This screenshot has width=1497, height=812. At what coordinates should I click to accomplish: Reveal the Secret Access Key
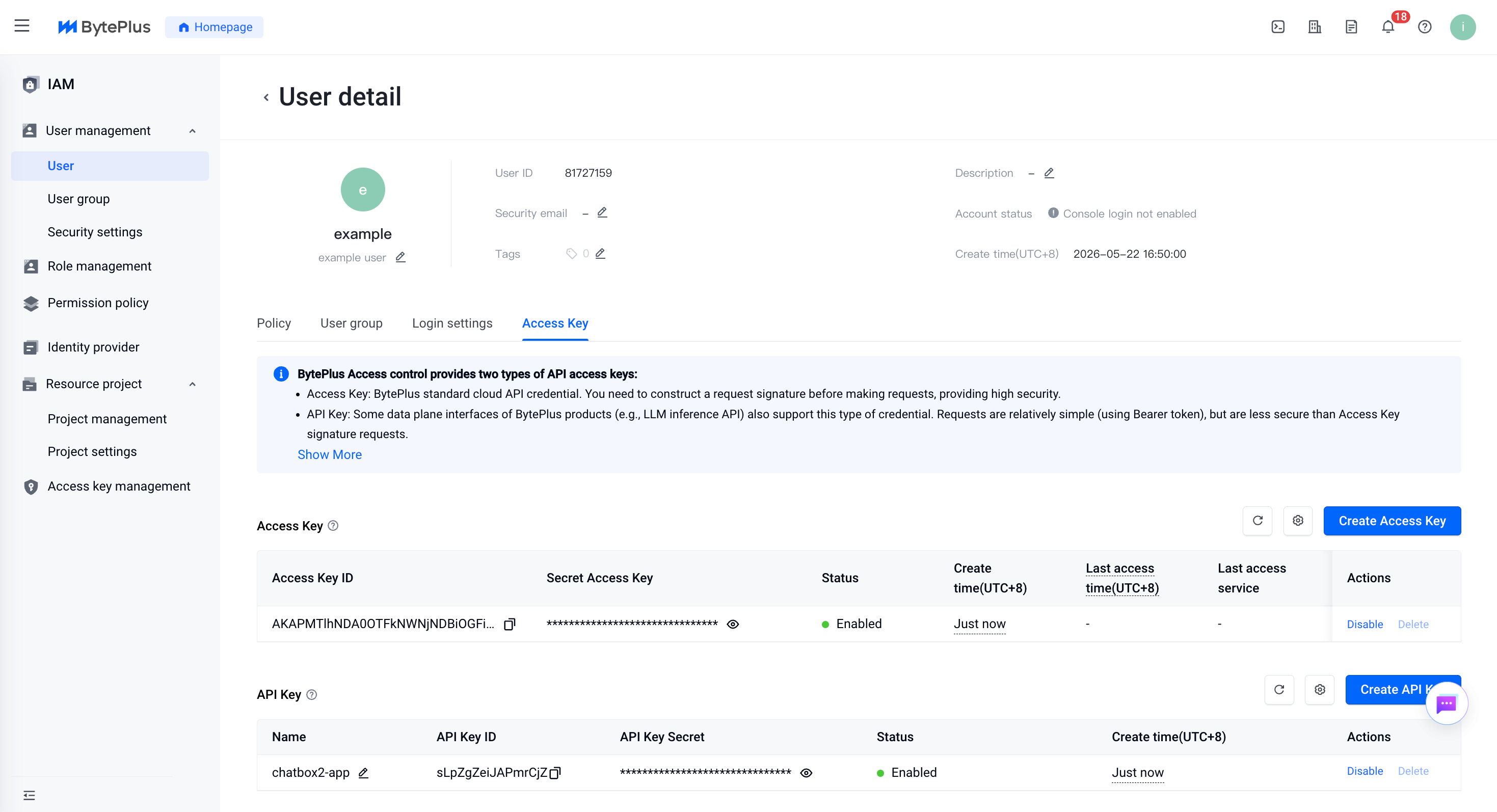733,624
